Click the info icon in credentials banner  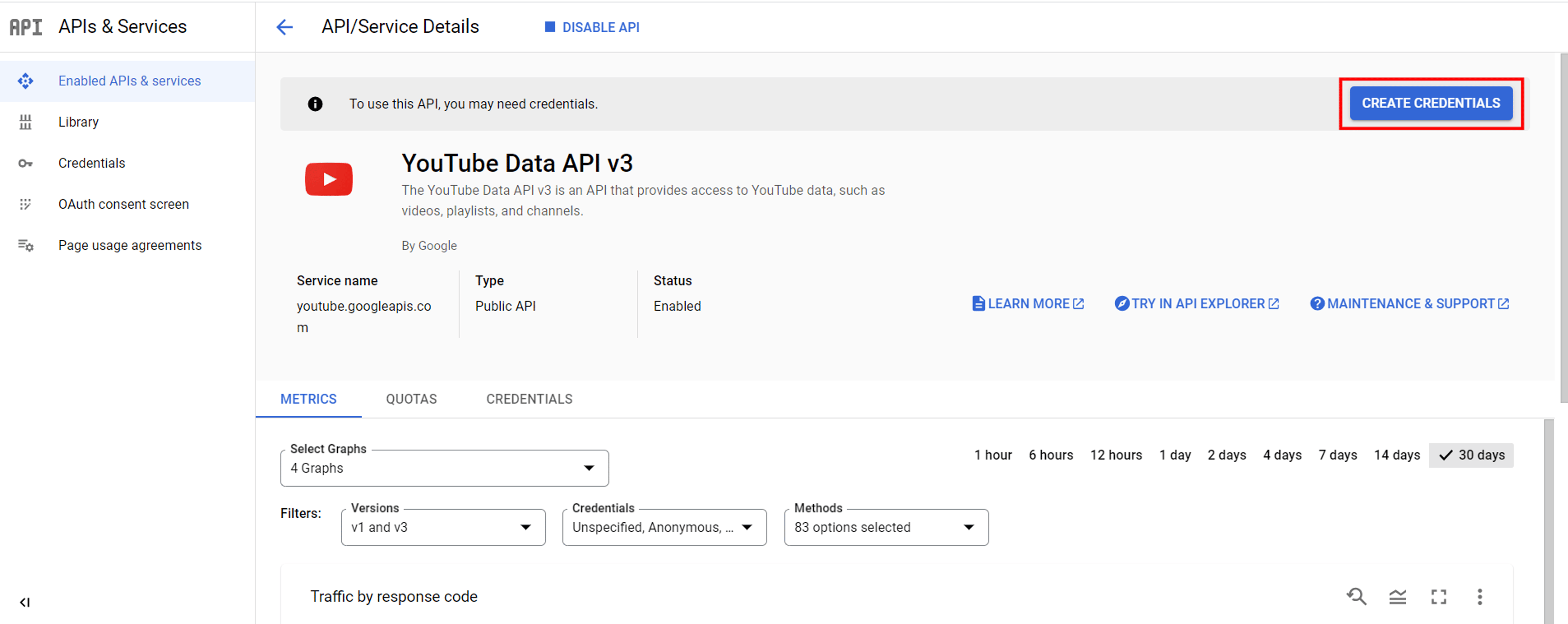coord(315,104)
